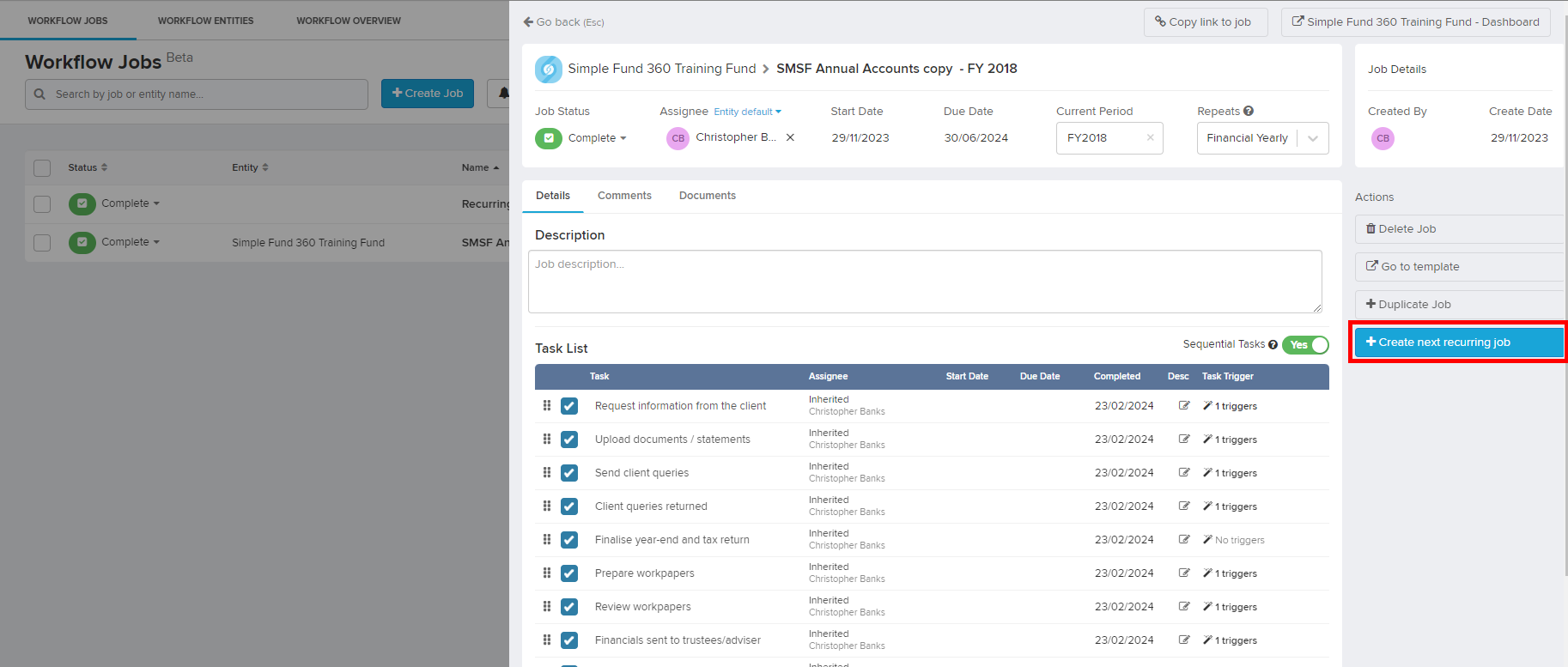The height and width of the screenshot is (667, 1568).
Task: Open Workflow Jobs tab
Action: (x=68, y=21)
